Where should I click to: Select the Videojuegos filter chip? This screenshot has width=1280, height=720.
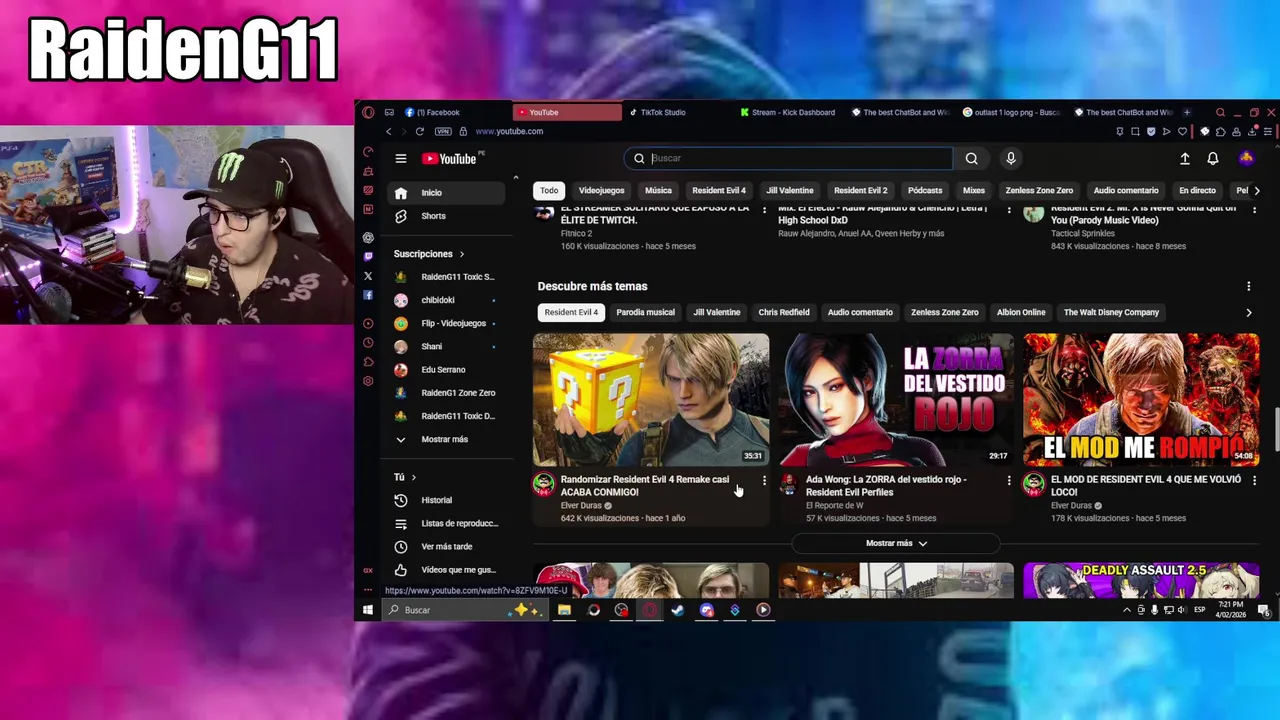click(601, 190)
